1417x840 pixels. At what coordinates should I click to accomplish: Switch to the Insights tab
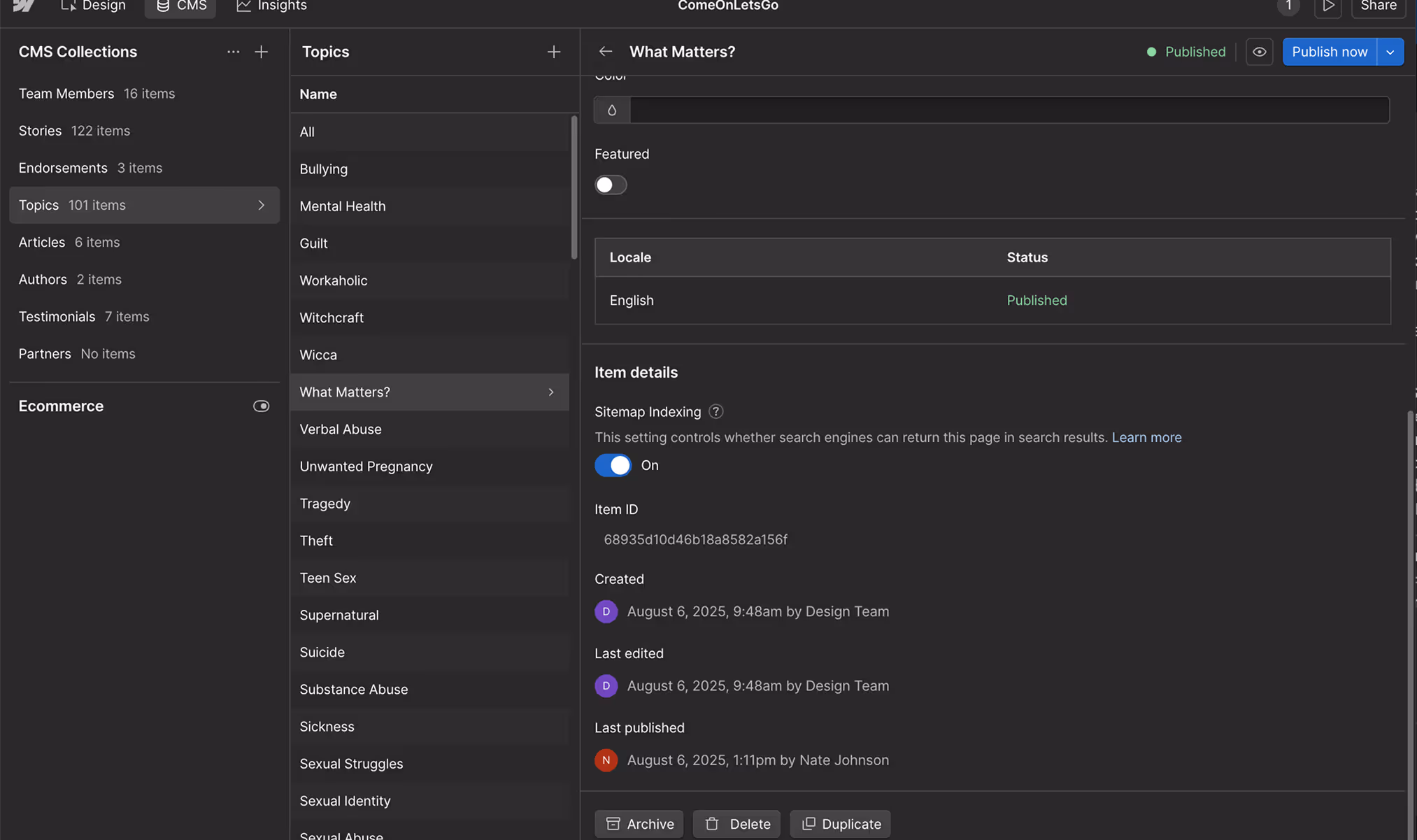click(x=271, y=6)
